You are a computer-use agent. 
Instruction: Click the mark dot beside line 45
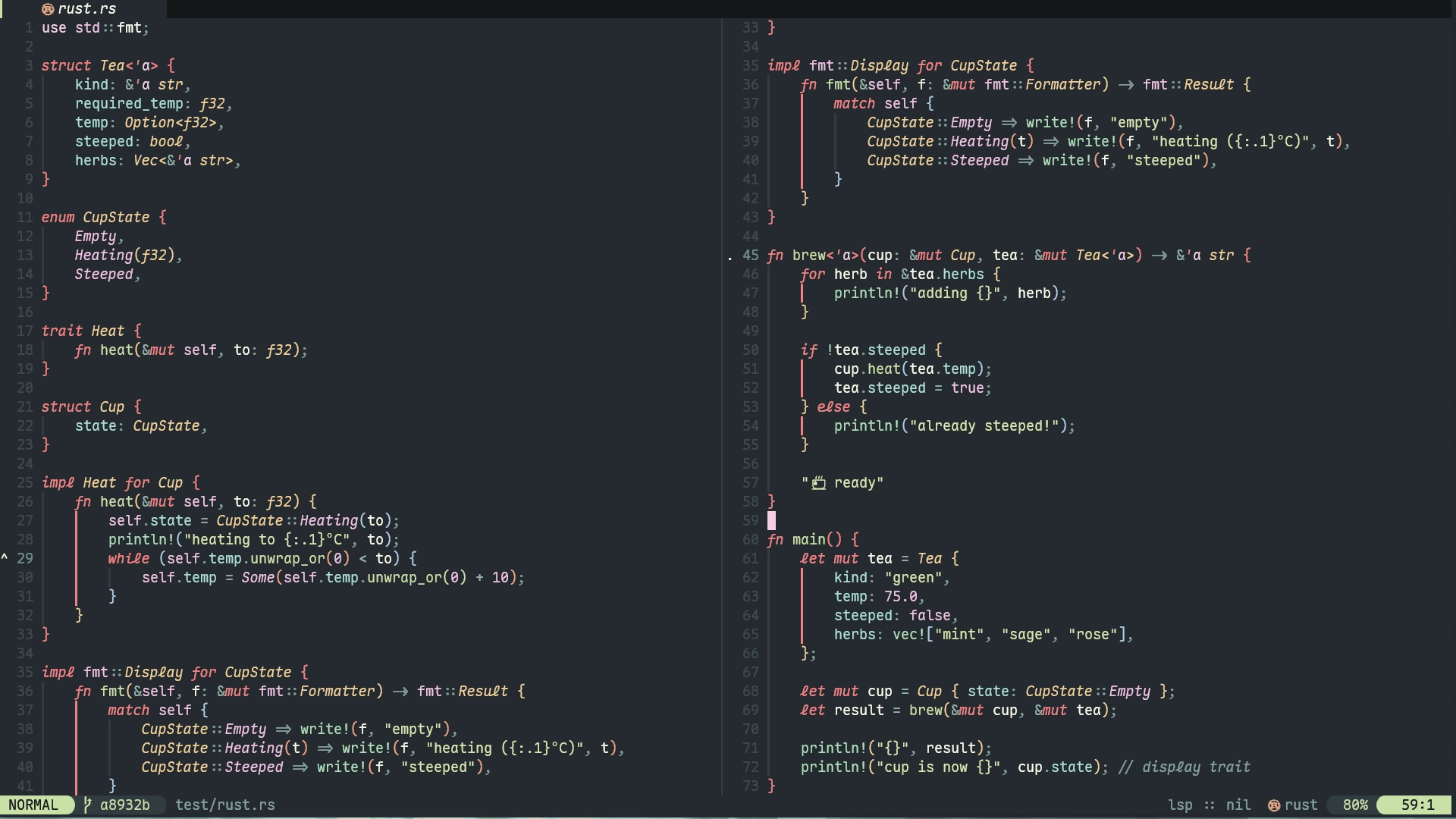(x=730, y=258)
